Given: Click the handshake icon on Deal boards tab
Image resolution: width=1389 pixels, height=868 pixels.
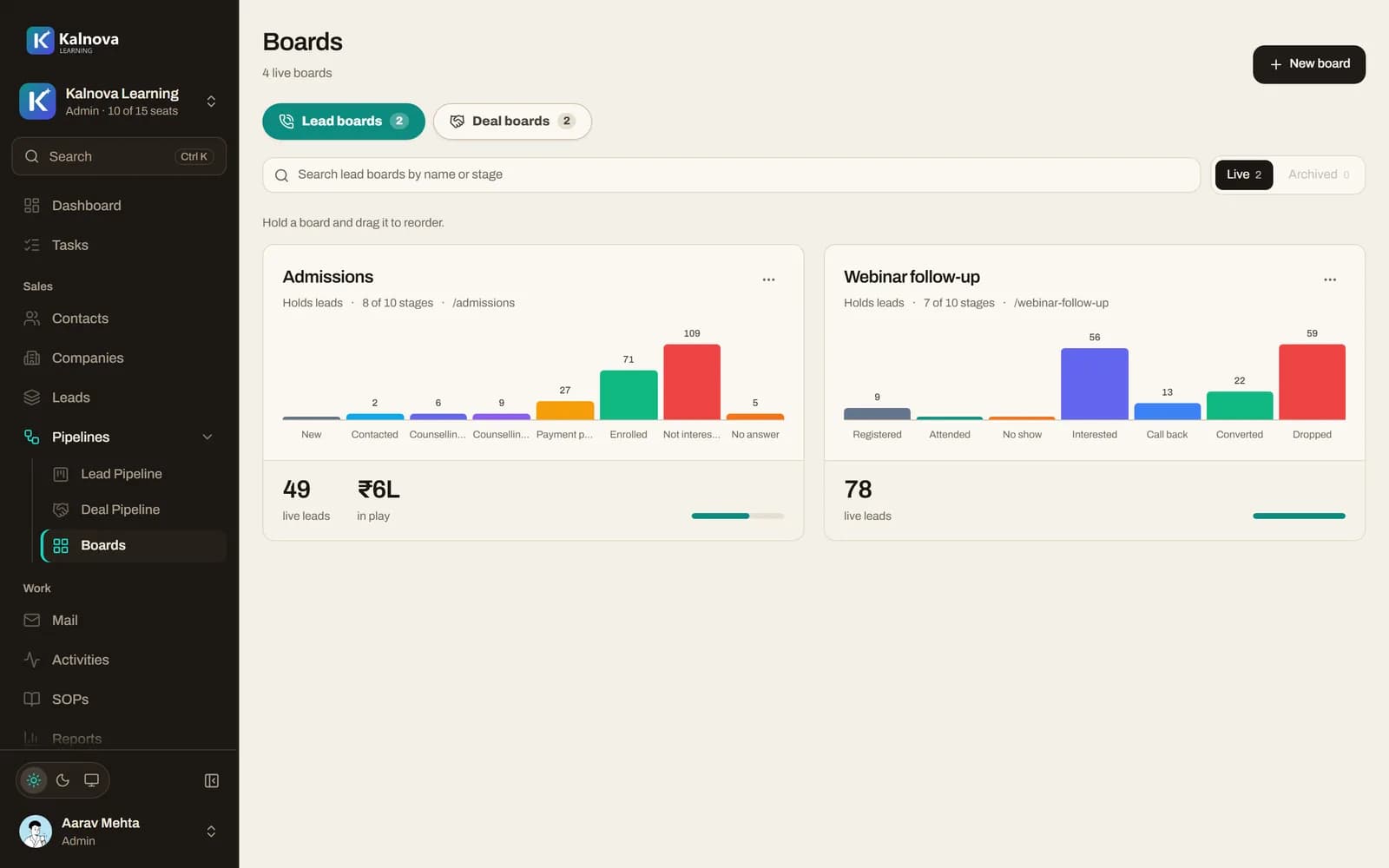Looking at the screenshot, I should [457, 122].
